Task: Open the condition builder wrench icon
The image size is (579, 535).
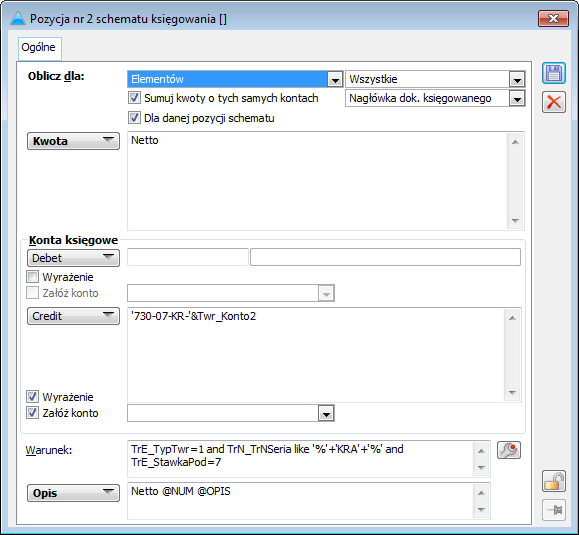Action: pyautogui.click(x=509, y=450)
